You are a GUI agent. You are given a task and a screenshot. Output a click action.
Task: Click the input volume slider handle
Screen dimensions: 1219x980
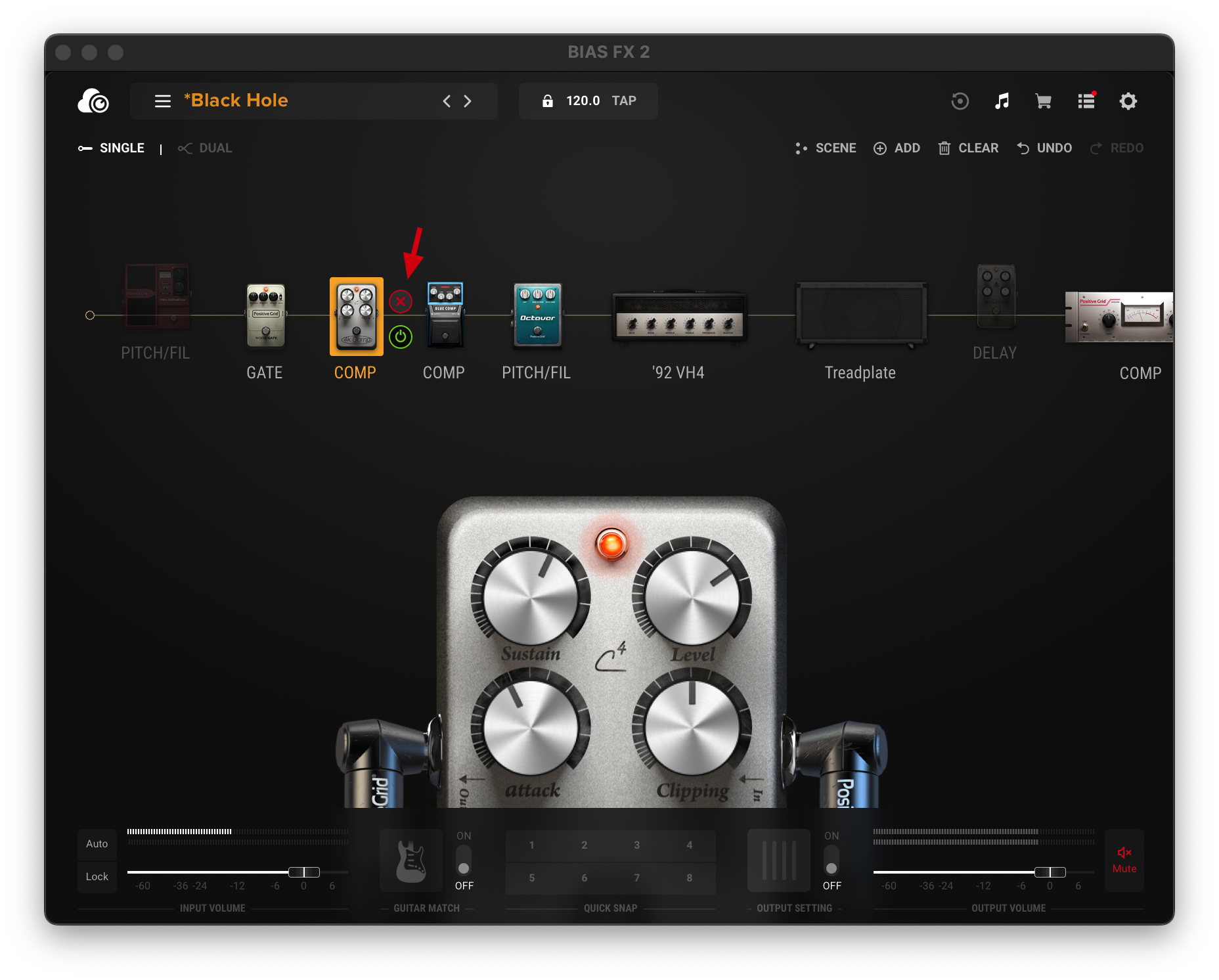click(x=304, y=872)
